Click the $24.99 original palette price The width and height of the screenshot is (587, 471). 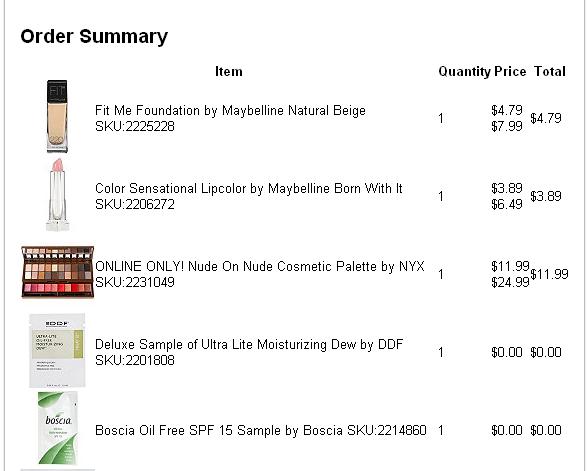click(x=510, y=282)
